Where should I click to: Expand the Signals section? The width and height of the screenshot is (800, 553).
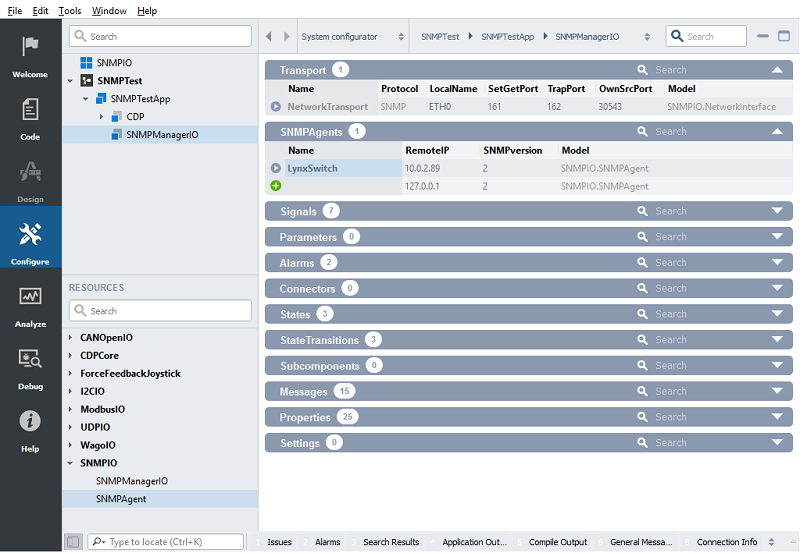point(777,212)
